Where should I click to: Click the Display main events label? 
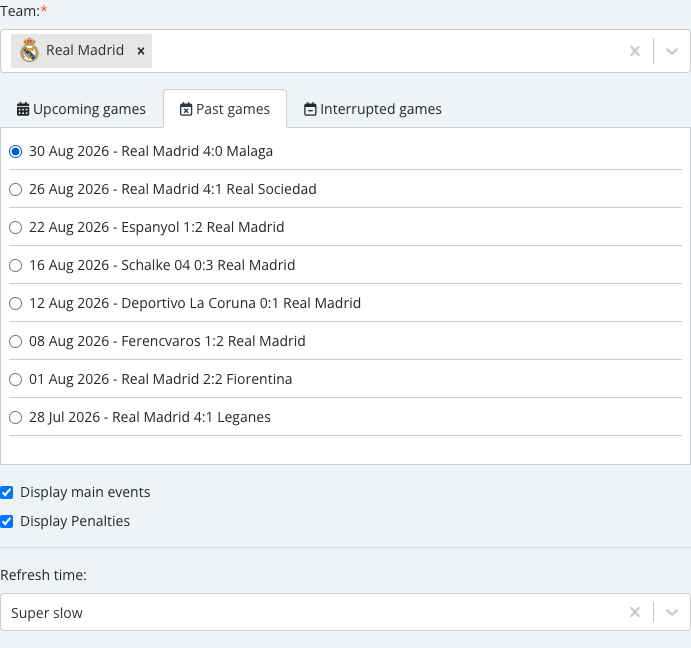85,492
